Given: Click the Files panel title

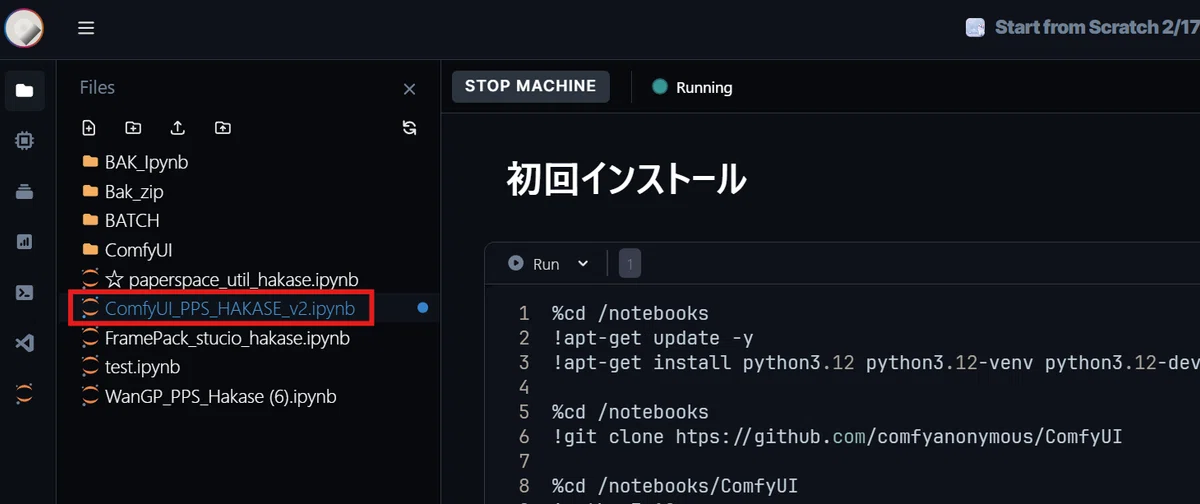Looking at the screenshot, I should [x=97, y=88].
